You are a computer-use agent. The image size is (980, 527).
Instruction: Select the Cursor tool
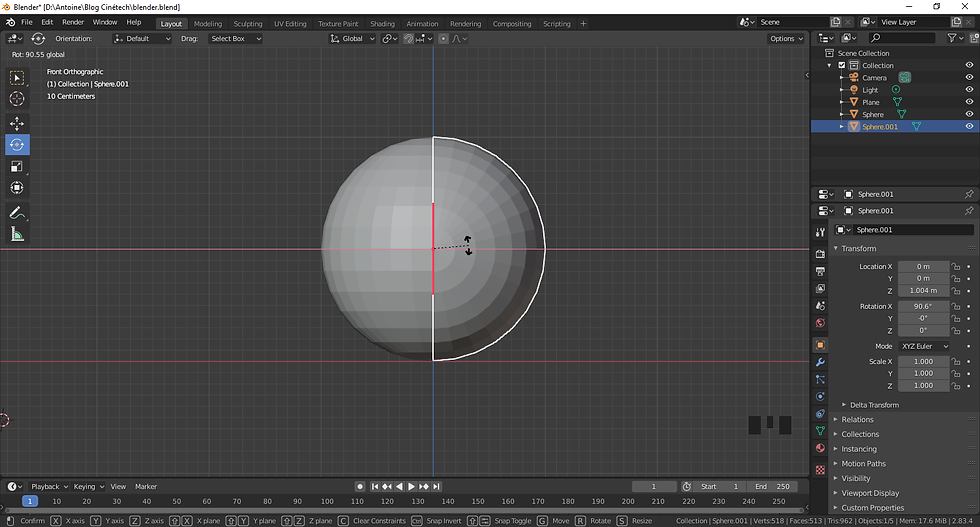[17, 99]
